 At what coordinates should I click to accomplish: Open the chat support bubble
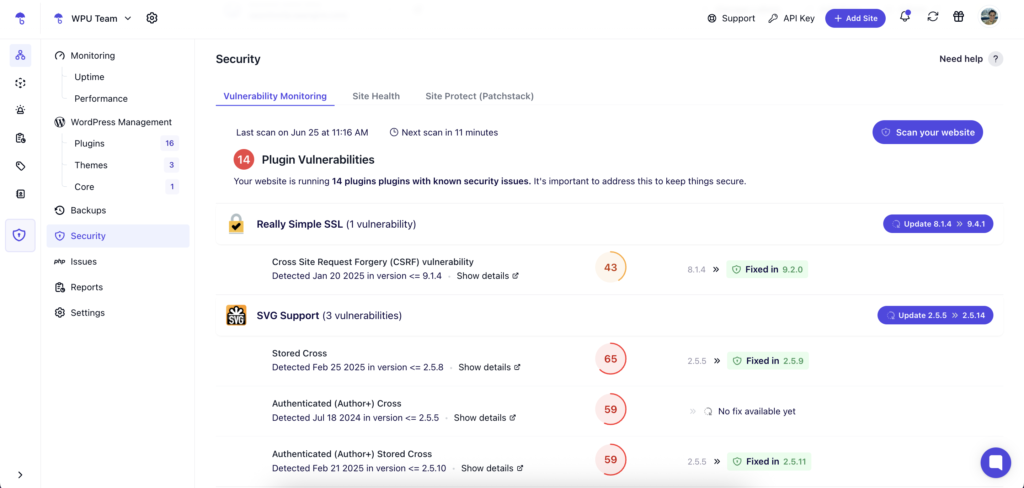coord(995,463)
